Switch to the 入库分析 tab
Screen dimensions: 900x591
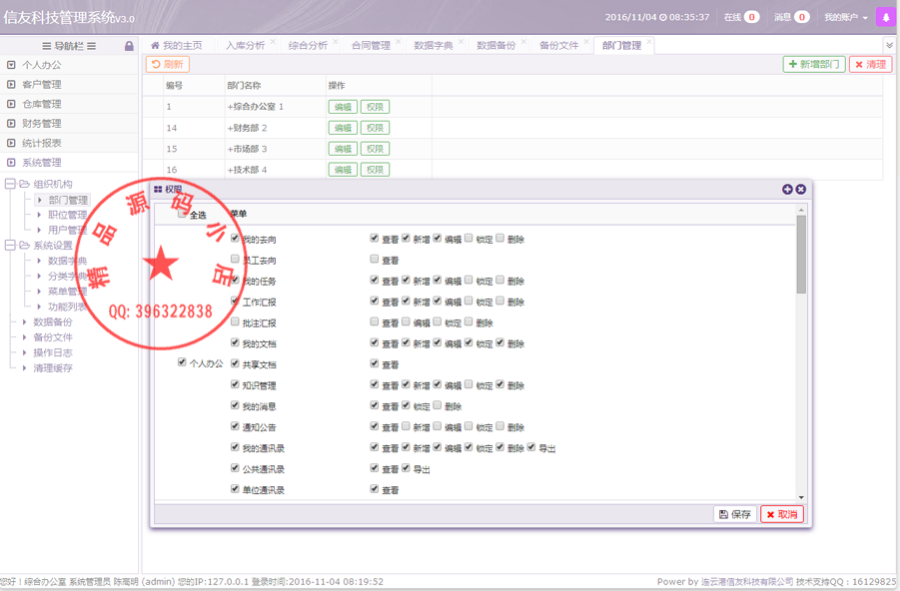tap(245, 45)
